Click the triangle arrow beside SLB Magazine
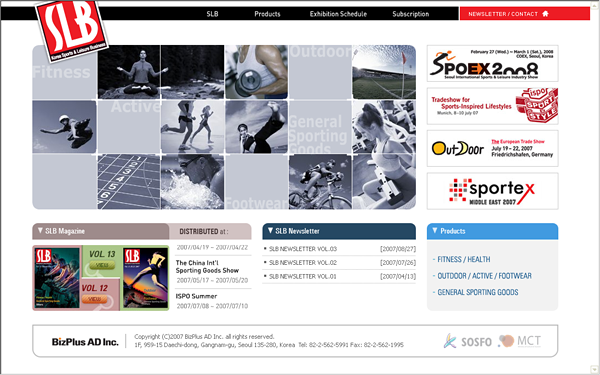 (40, 230)
